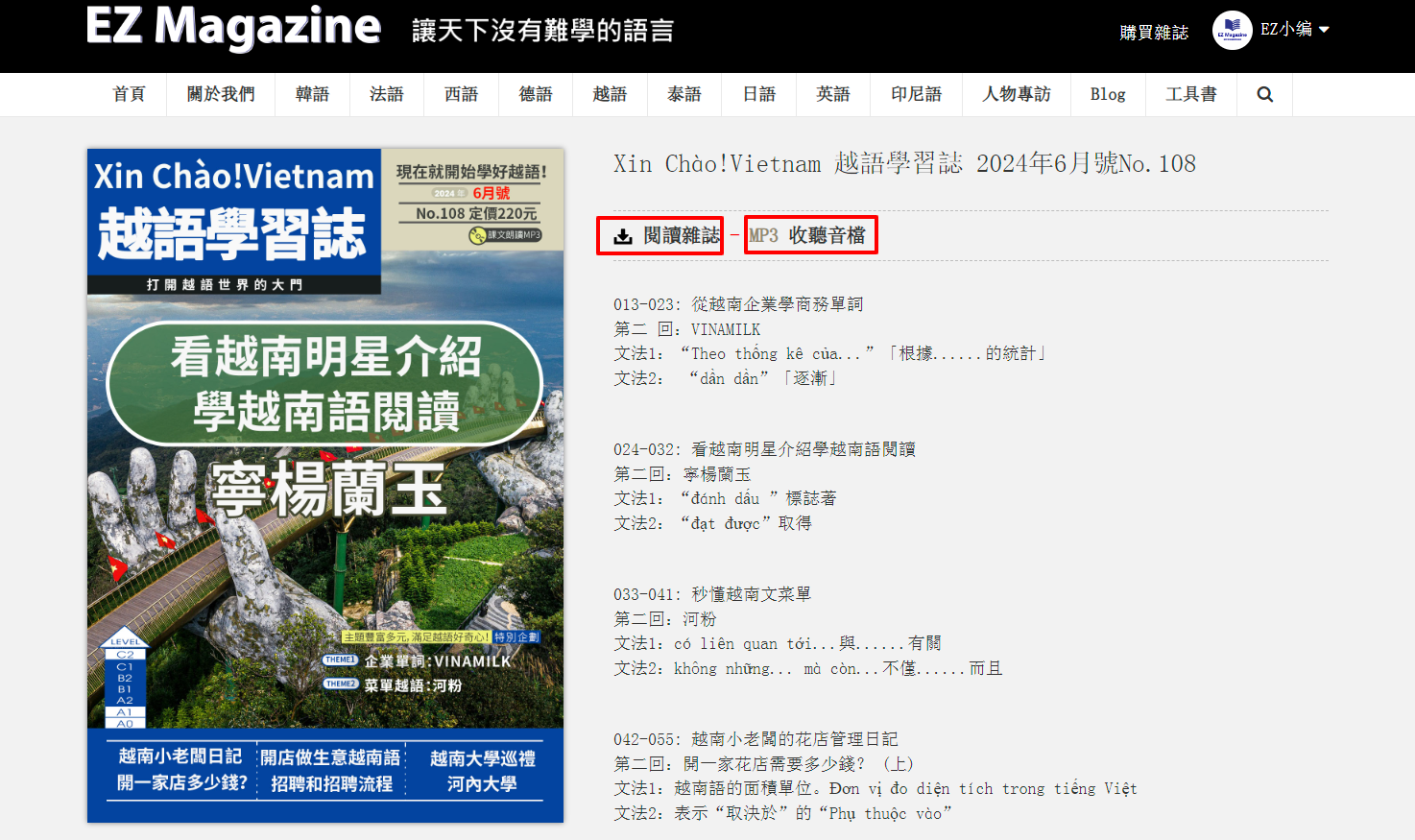The height and width of the screenshot is (840, 1415).
Task: Open the 工具書 menu item
Action: [1190, 94]
